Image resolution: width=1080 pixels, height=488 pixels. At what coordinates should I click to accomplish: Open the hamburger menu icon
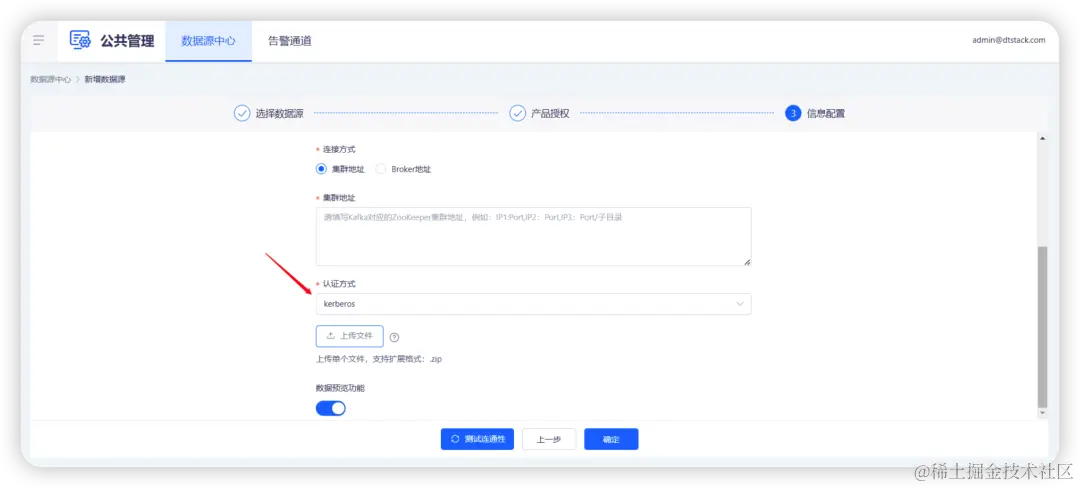39,40
